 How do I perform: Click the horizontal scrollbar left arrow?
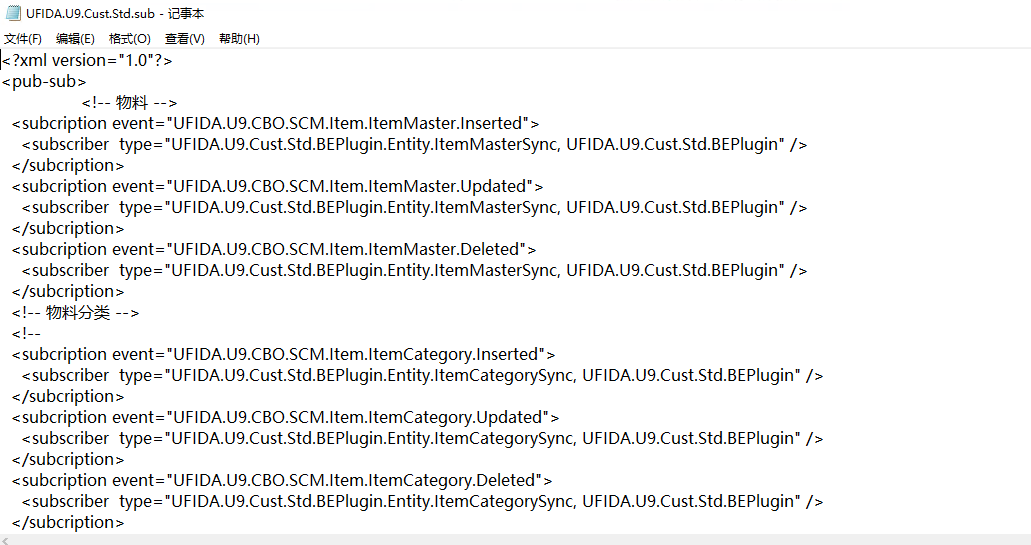(x=6, y=540)
